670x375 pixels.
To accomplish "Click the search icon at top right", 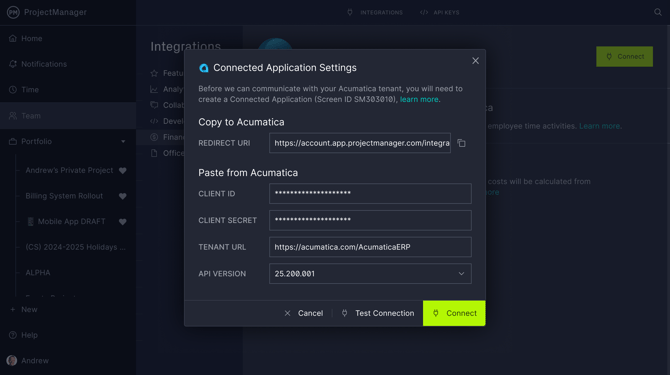I will click(658, 12).
